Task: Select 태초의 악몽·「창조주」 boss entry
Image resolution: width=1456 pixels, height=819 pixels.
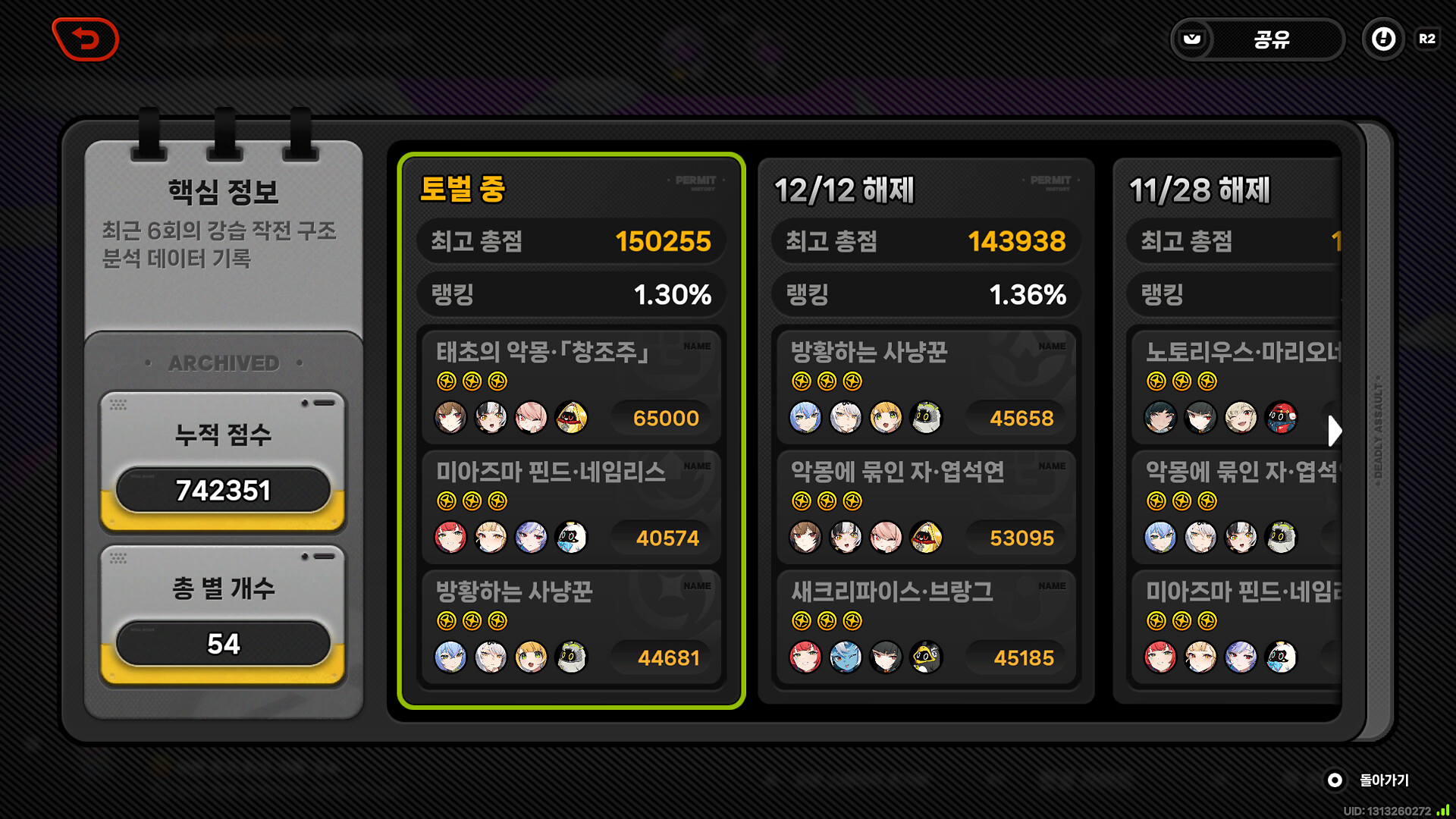Action: (571, 386)
